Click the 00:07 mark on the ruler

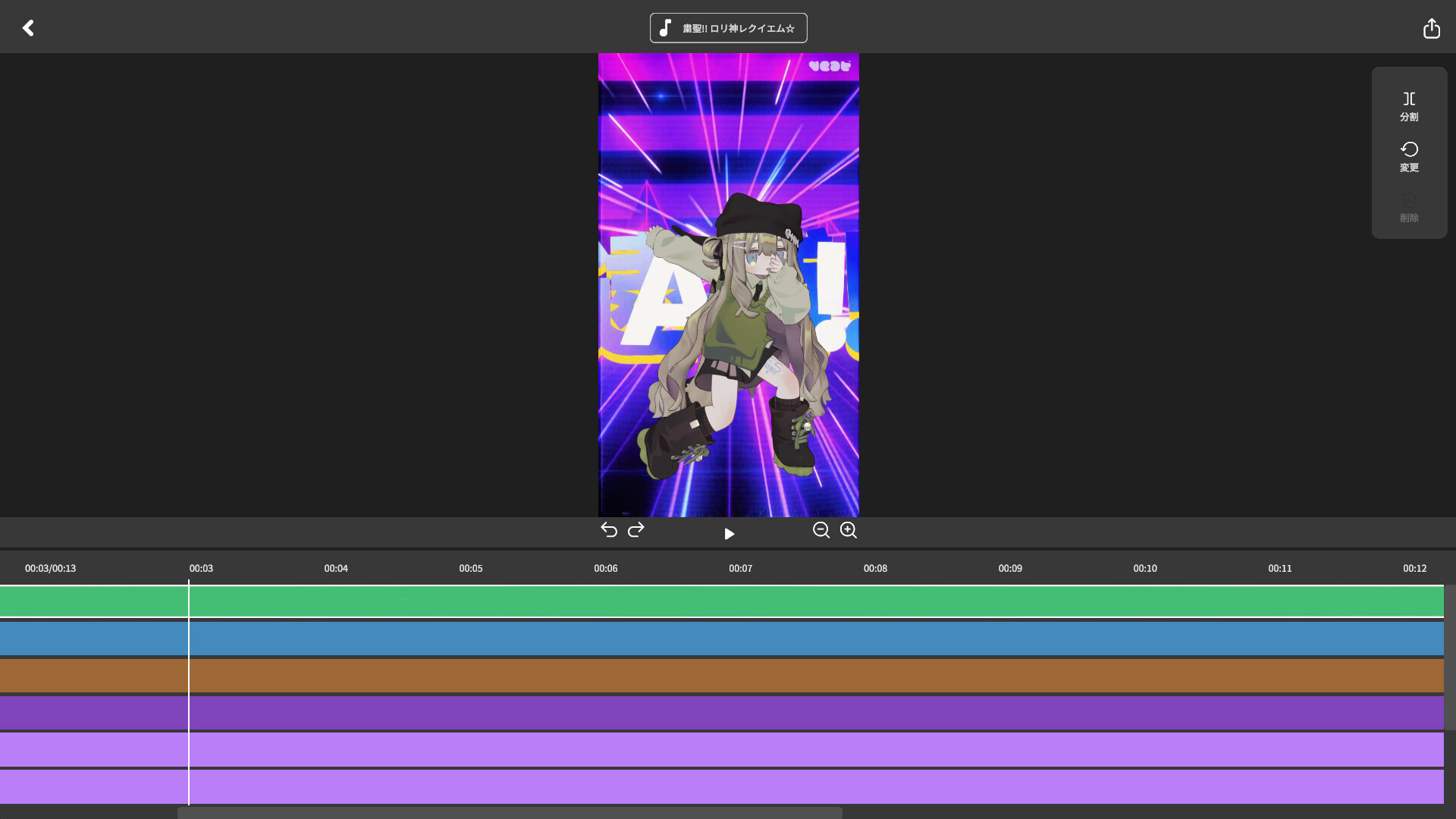[740, 568]
